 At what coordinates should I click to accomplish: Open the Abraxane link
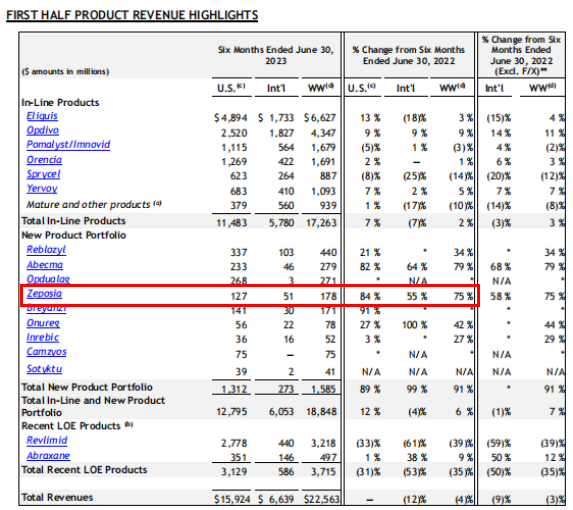[48, 456]
